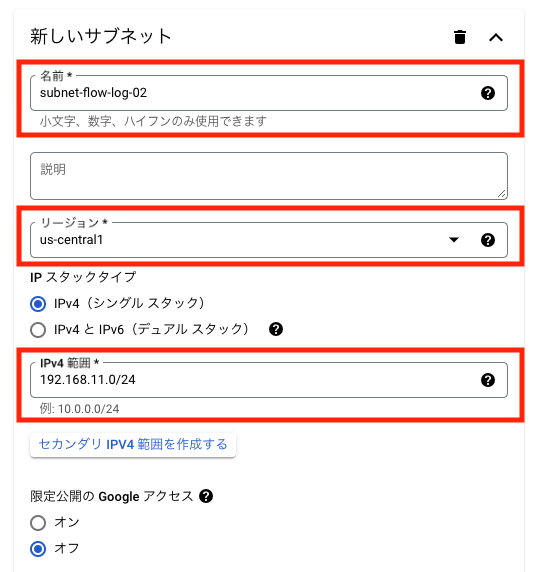Open the リージョン dropdown showing us-central1

coord(269,240)
